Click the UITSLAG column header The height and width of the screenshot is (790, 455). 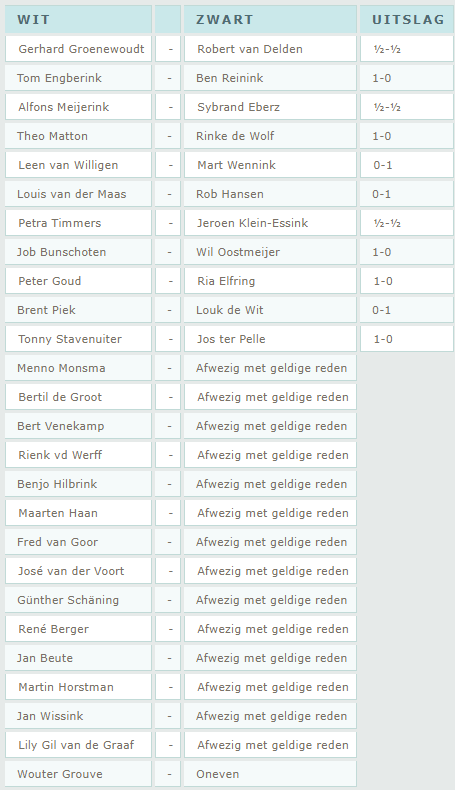coord(407,20)
